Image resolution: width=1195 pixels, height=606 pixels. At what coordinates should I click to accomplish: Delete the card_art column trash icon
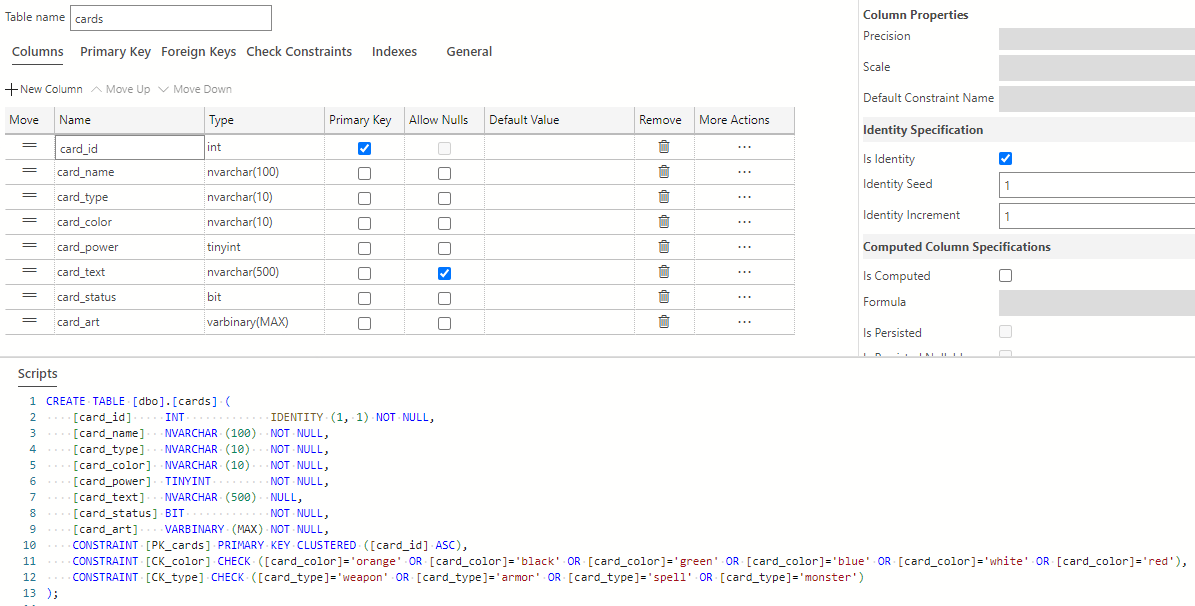pyautogui.click(x=664, y=322)
